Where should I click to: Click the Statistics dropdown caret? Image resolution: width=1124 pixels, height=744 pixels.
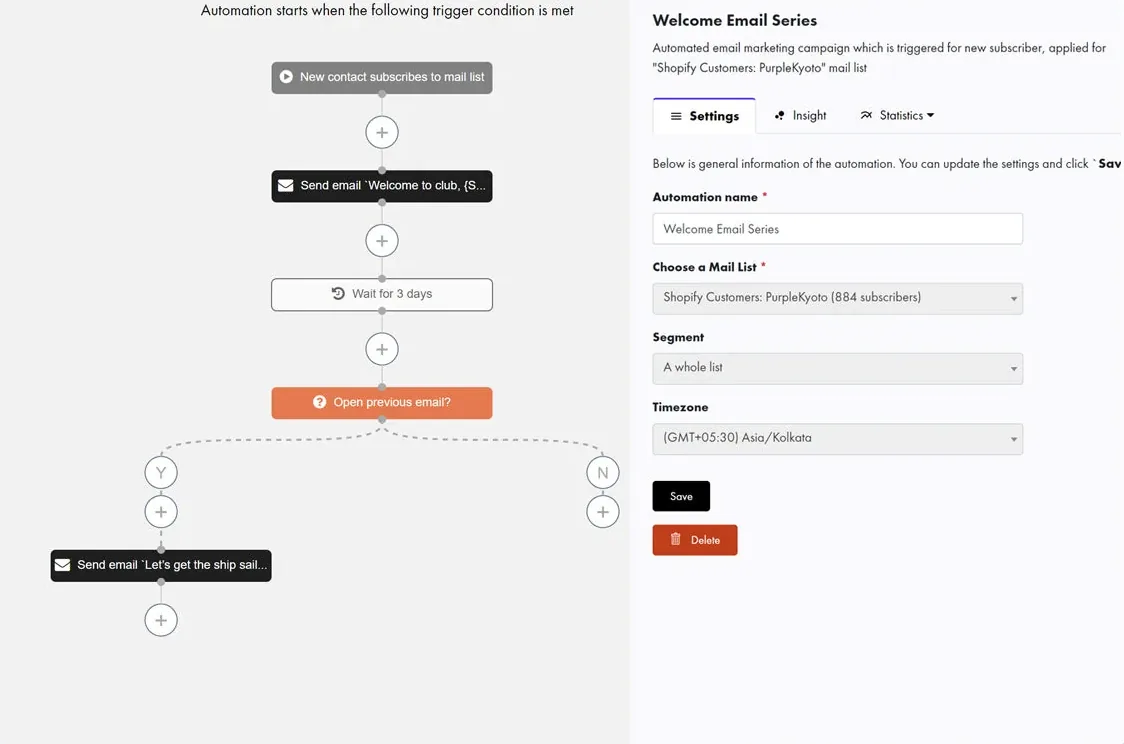pyautogui.click(x=930, y=115)
